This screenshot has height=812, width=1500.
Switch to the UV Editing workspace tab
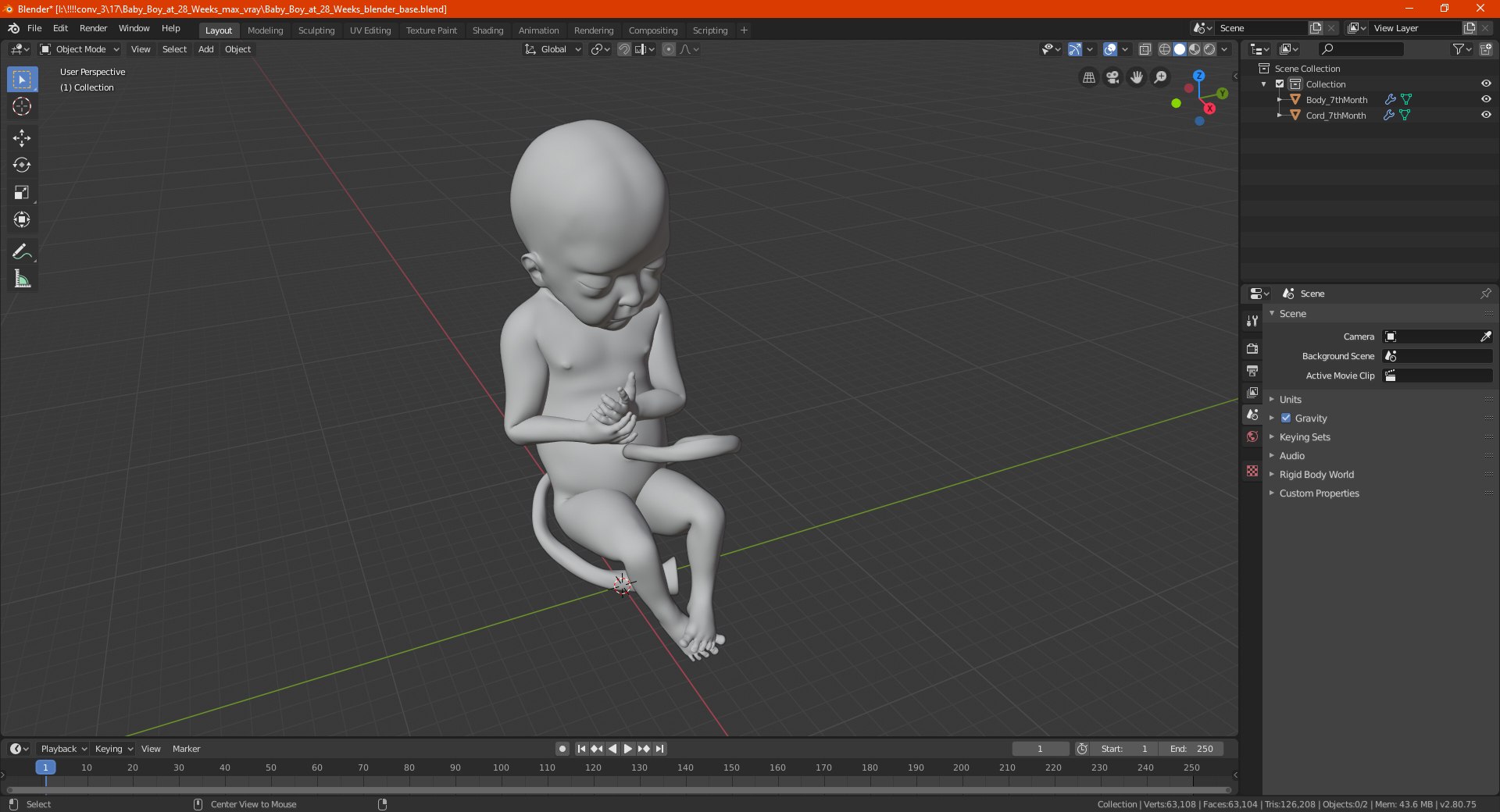370,30
